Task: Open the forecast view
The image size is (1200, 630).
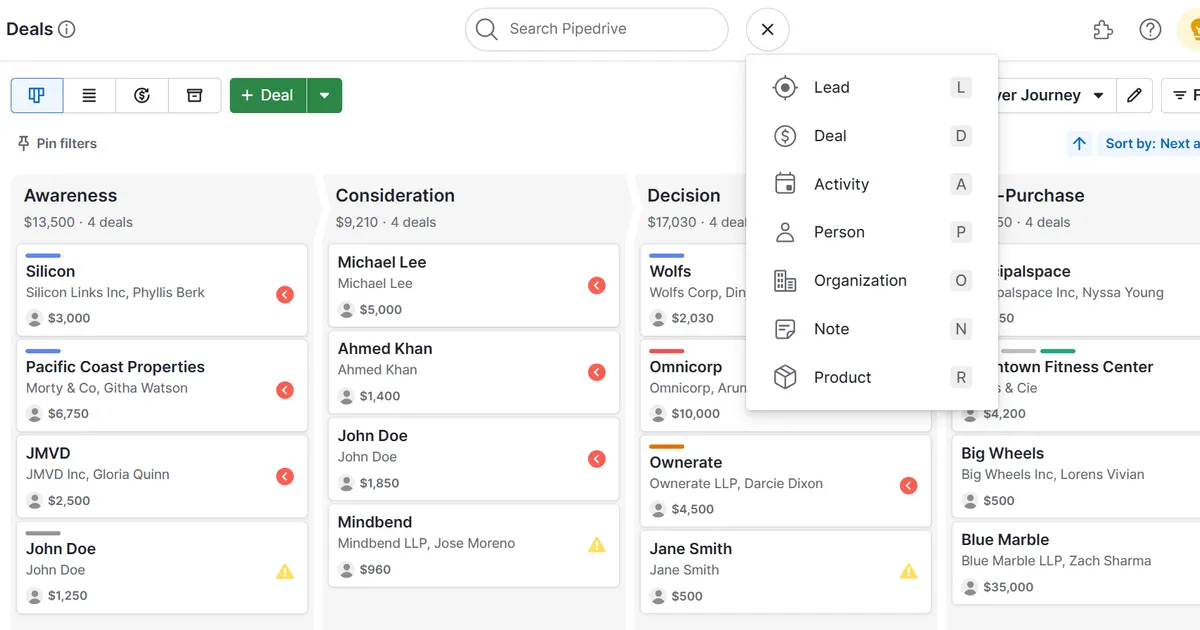Action: pos(142,95)
